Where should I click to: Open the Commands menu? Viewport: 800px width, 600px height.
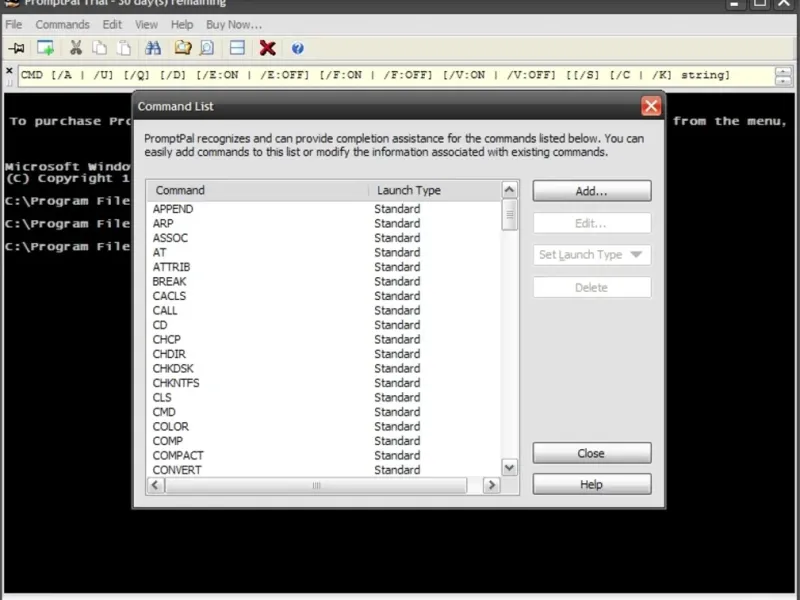click(x=62, y=24)
